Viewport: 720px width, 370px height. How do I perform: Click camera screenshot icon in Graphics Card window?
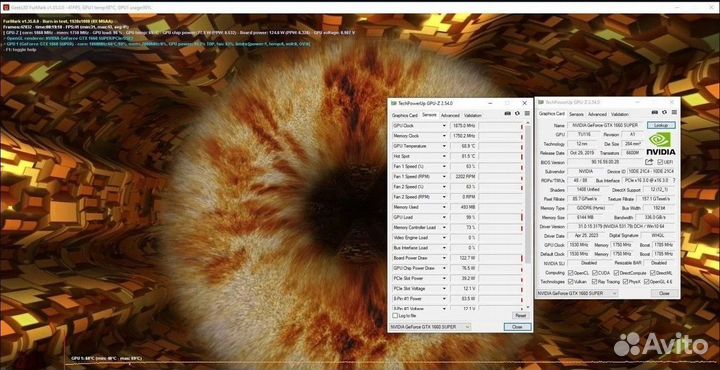point(655,112)
